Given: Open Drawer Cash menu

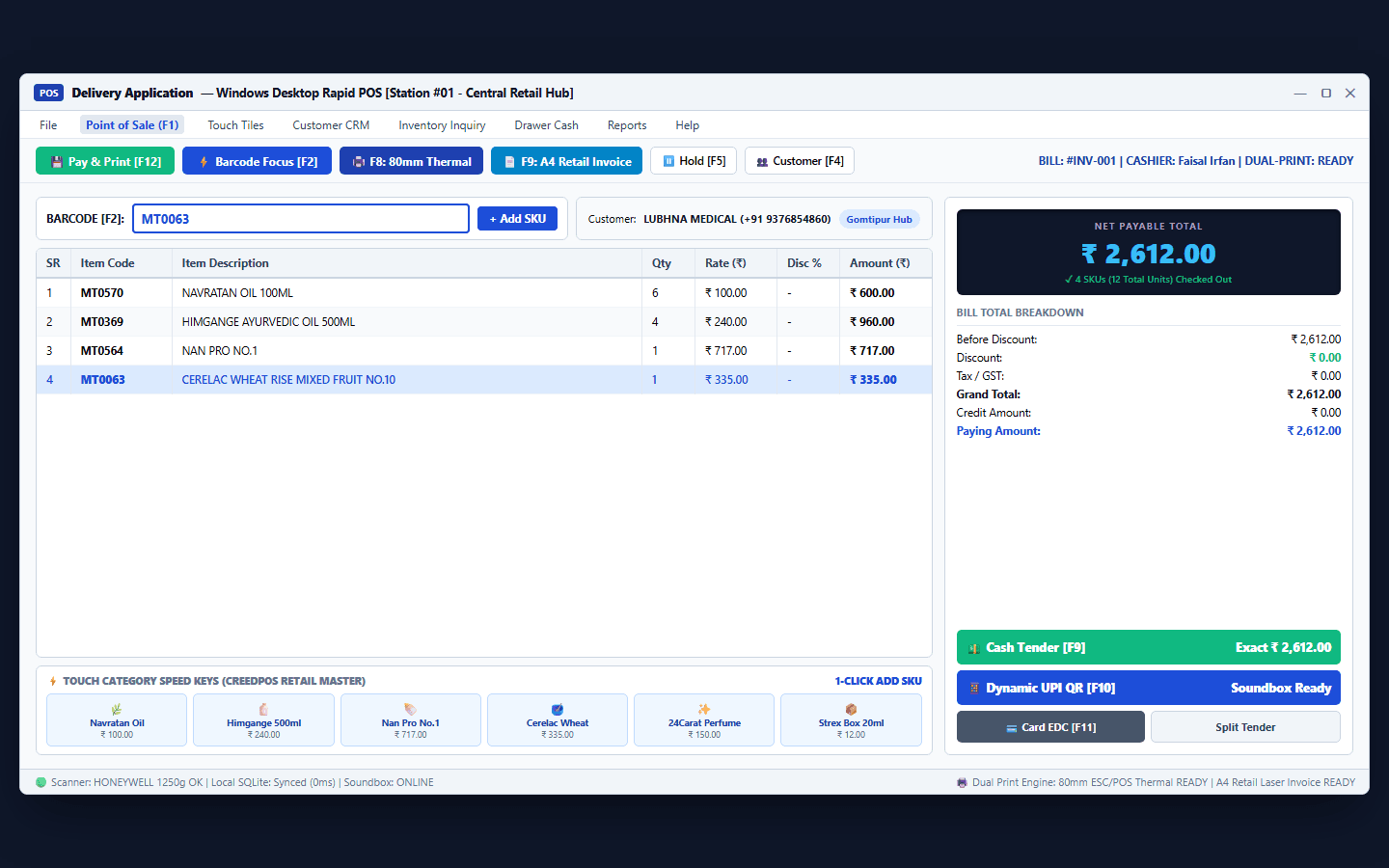Looking at the screenshot, I should pos(546,125).
